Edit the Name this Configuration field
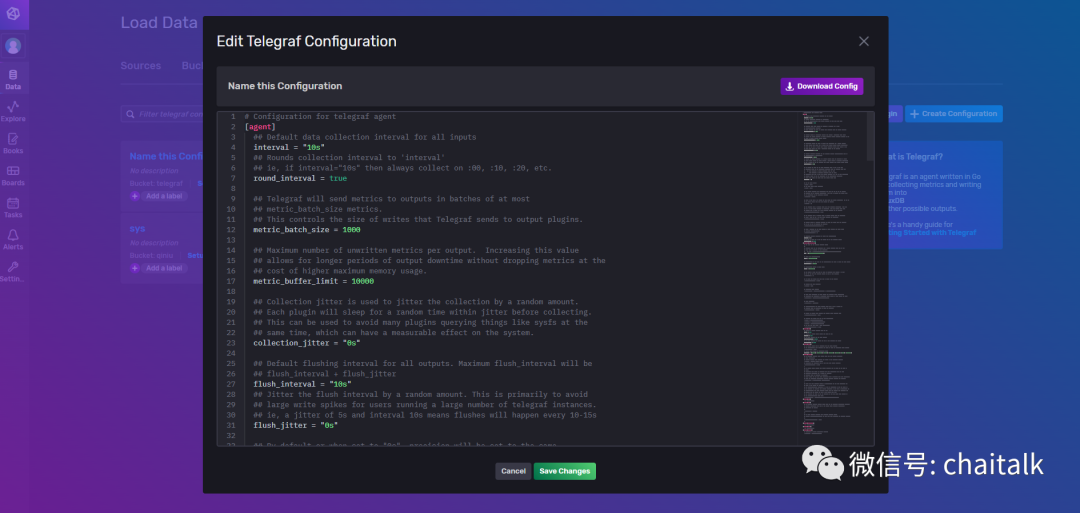1080x513 pixels. pyautogui.click(x=285, y=86)
